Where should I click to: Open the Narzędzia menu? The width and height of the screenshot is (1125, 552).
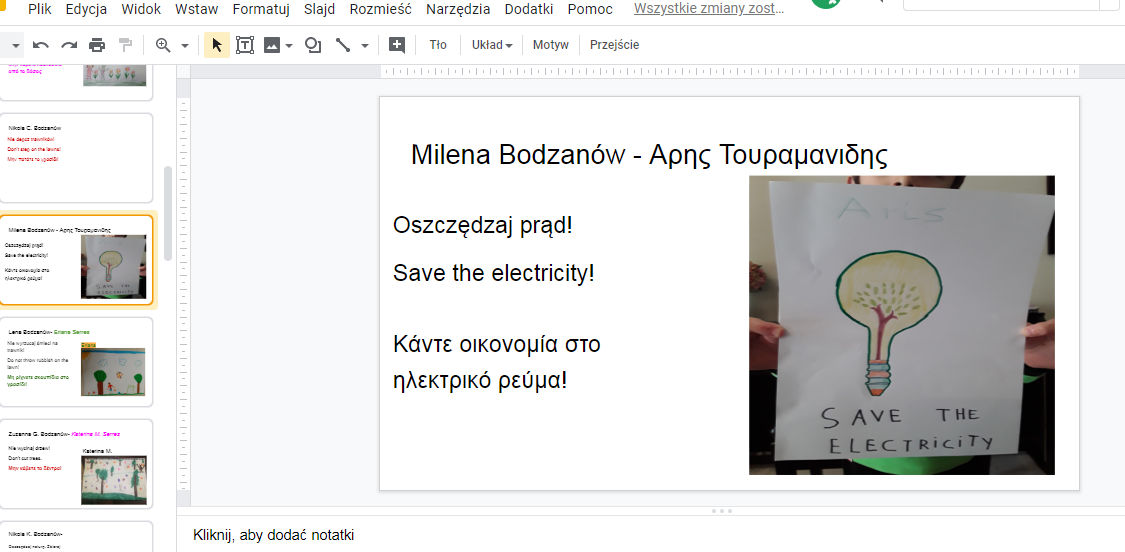point(458,9)
